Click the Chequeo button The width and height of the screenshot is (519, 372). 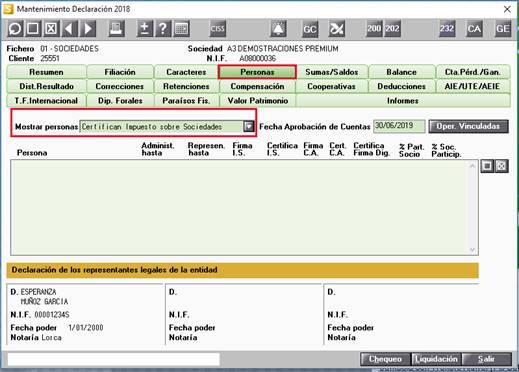[385, 359]
